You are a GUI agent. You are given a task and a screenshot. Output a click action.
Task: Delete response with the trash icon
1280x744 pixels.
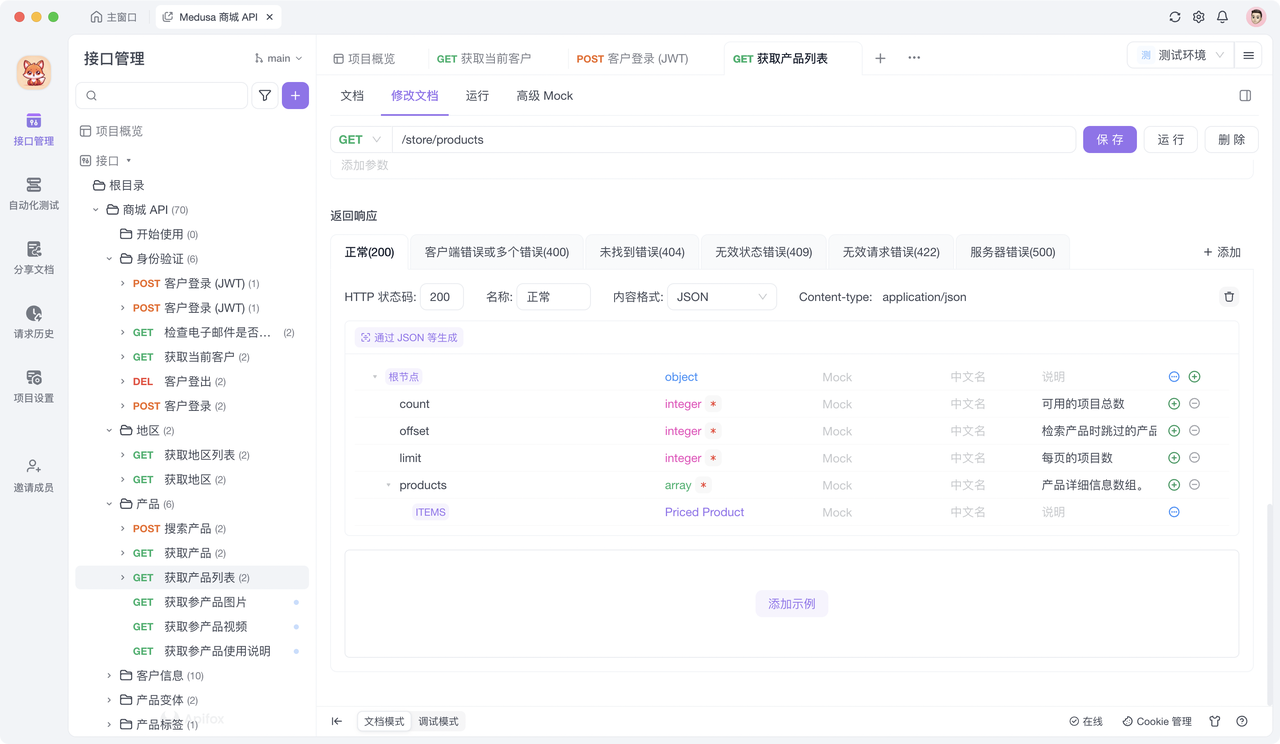1229,297
